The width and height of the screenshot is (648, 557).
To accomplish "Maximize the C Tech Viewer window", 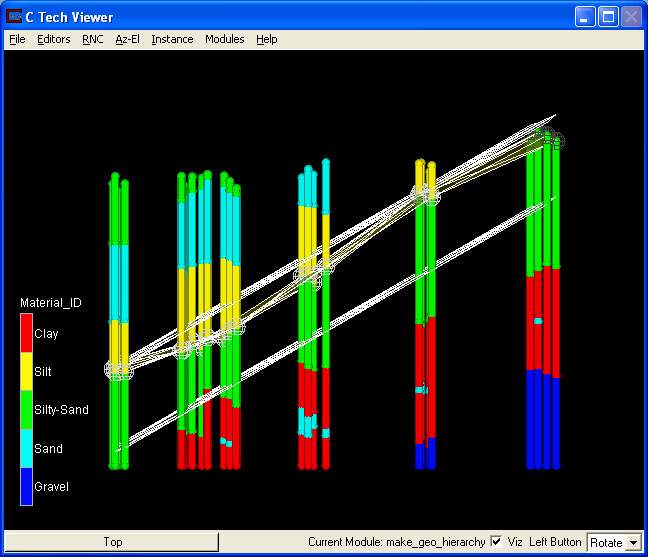I will [608, 17].
